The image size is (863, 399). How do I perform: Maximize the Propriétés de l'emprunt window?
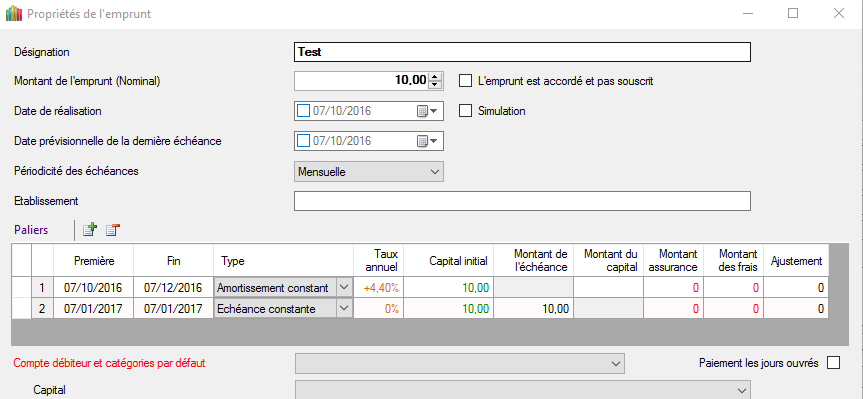pyautogui.click(x=793, y=13)
